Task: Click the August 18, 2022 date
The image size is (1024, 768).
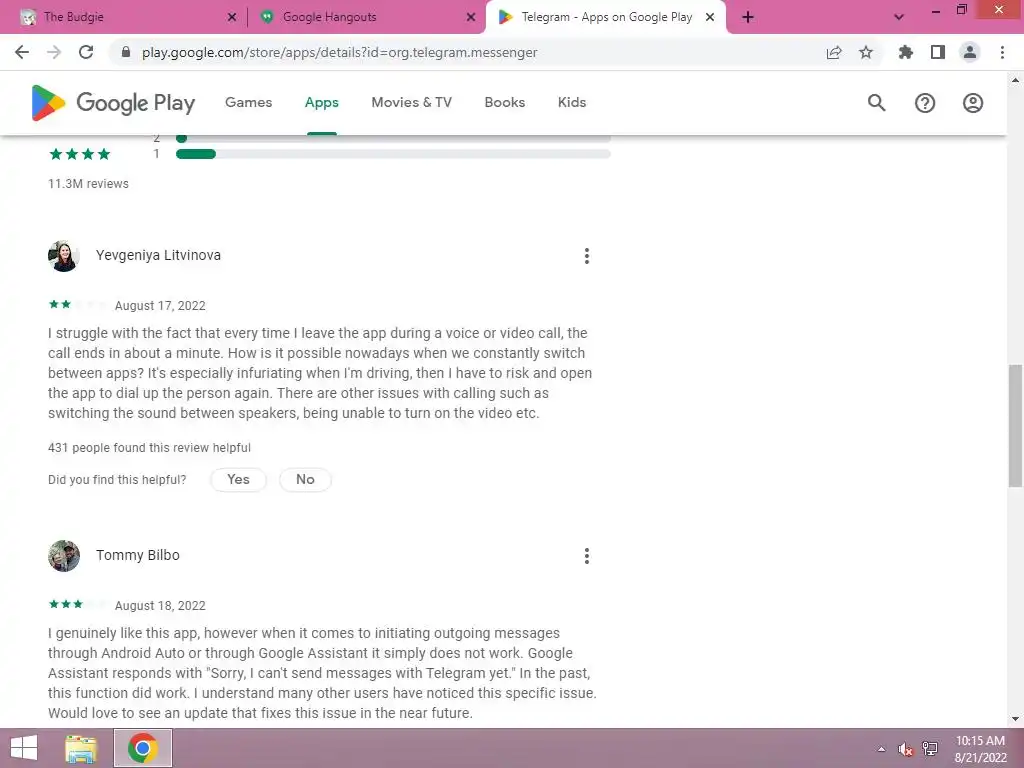Action: click(x=160, y=605)
